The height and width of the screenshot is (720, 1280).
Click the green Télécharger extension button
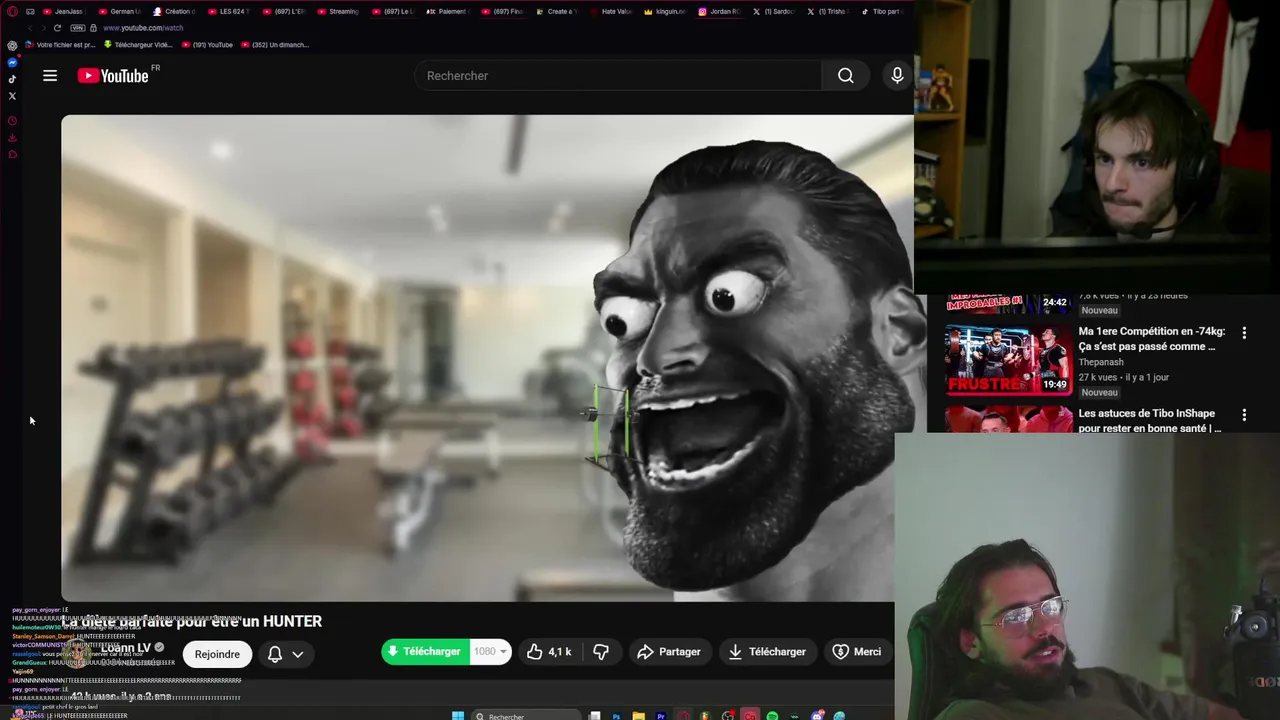tap(425, 652)
